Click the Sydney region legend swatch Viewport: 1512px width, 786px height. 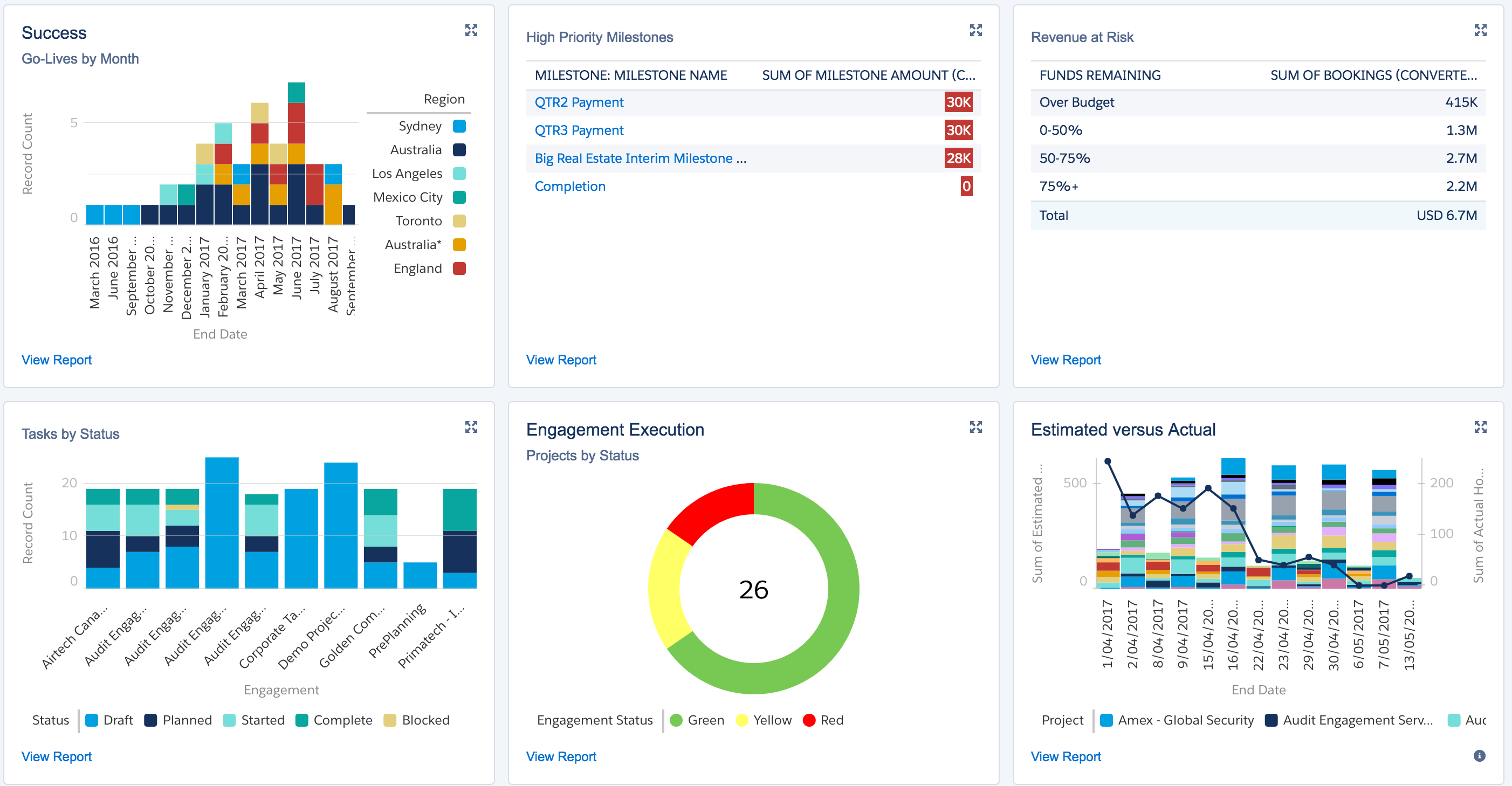(459, 126)
